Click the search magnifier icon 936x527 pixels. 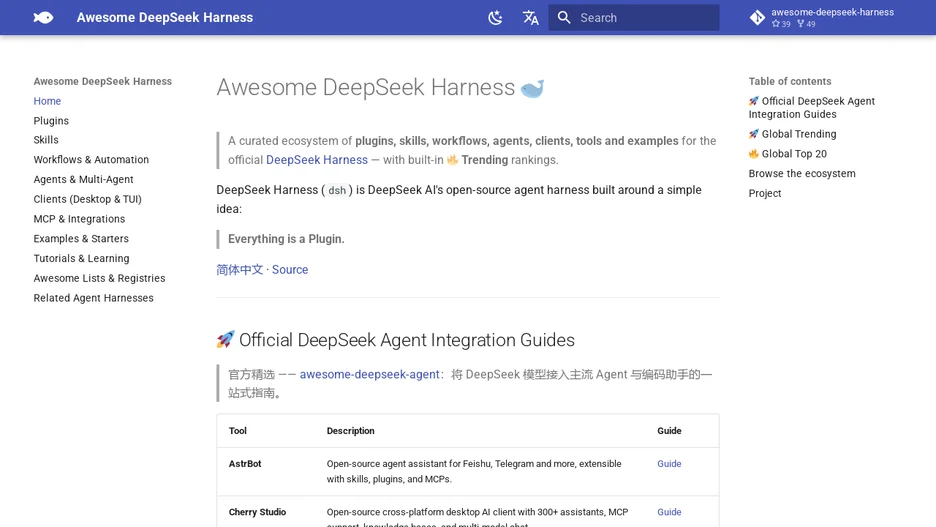(x=564, y=17)
